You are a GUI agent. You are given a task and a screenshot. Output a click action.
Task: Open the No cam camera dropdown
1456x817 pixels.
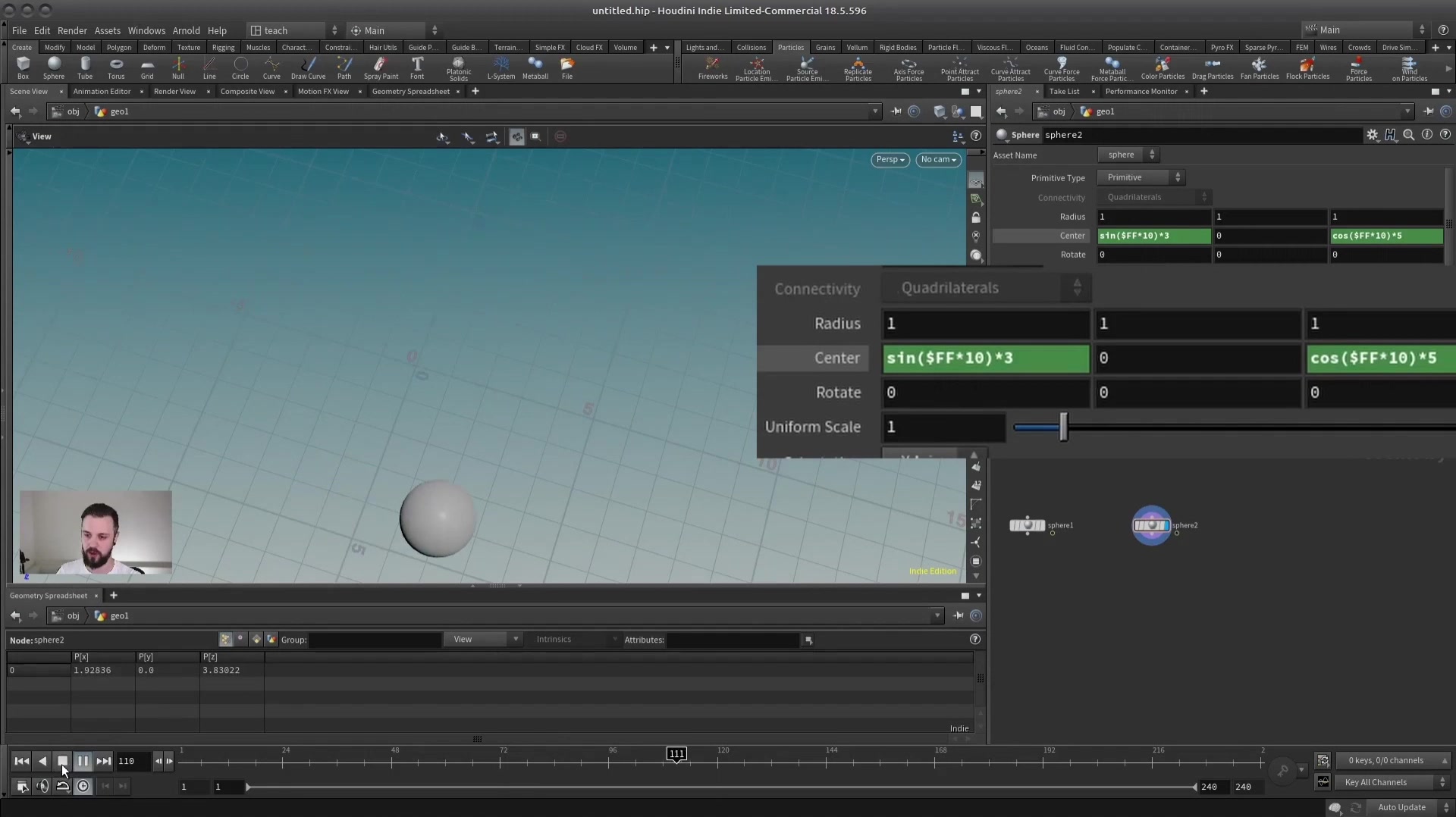click(x=938, y=160)
